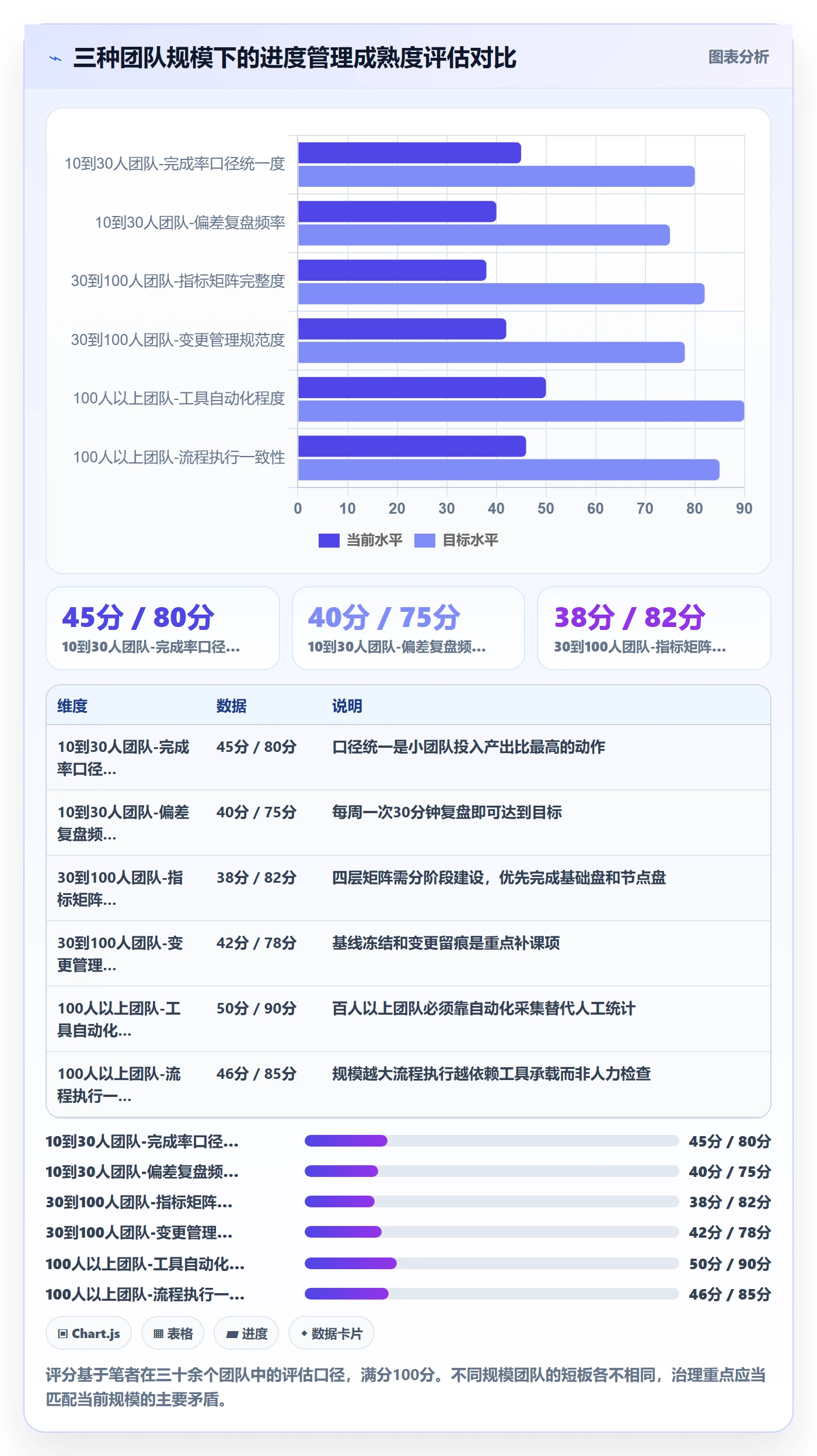The width and height of the screenshot is (817, 1456).
Task: Click the progress list value 50分 / 90分
Action: [x=730, y=1264]
